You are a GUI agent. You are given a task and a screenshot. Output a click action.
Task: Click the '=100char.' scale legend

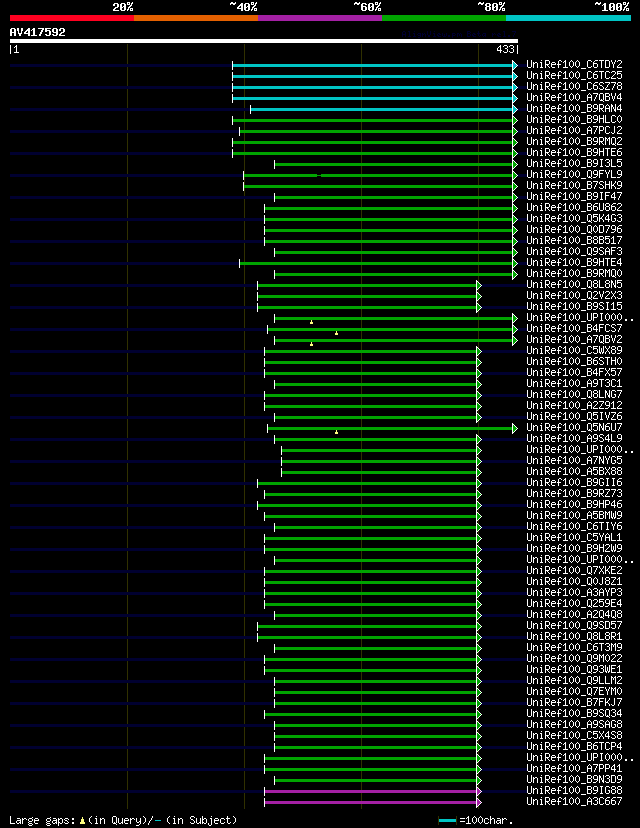click(486, 820)
